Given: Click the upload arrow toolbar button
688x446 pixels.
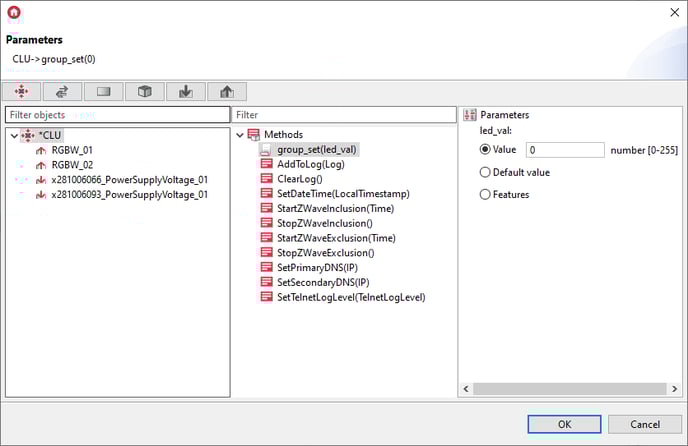Looking at the screenshot, I should pyautogui.click(x=227, y=92).
